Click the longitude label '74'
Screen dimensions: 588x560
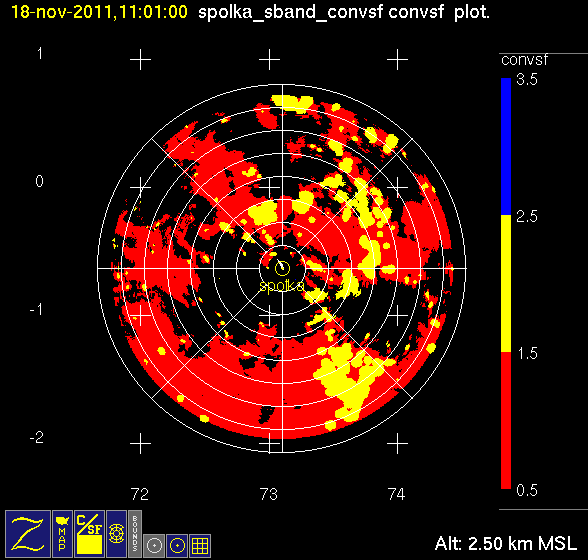[x=396, y=494]
